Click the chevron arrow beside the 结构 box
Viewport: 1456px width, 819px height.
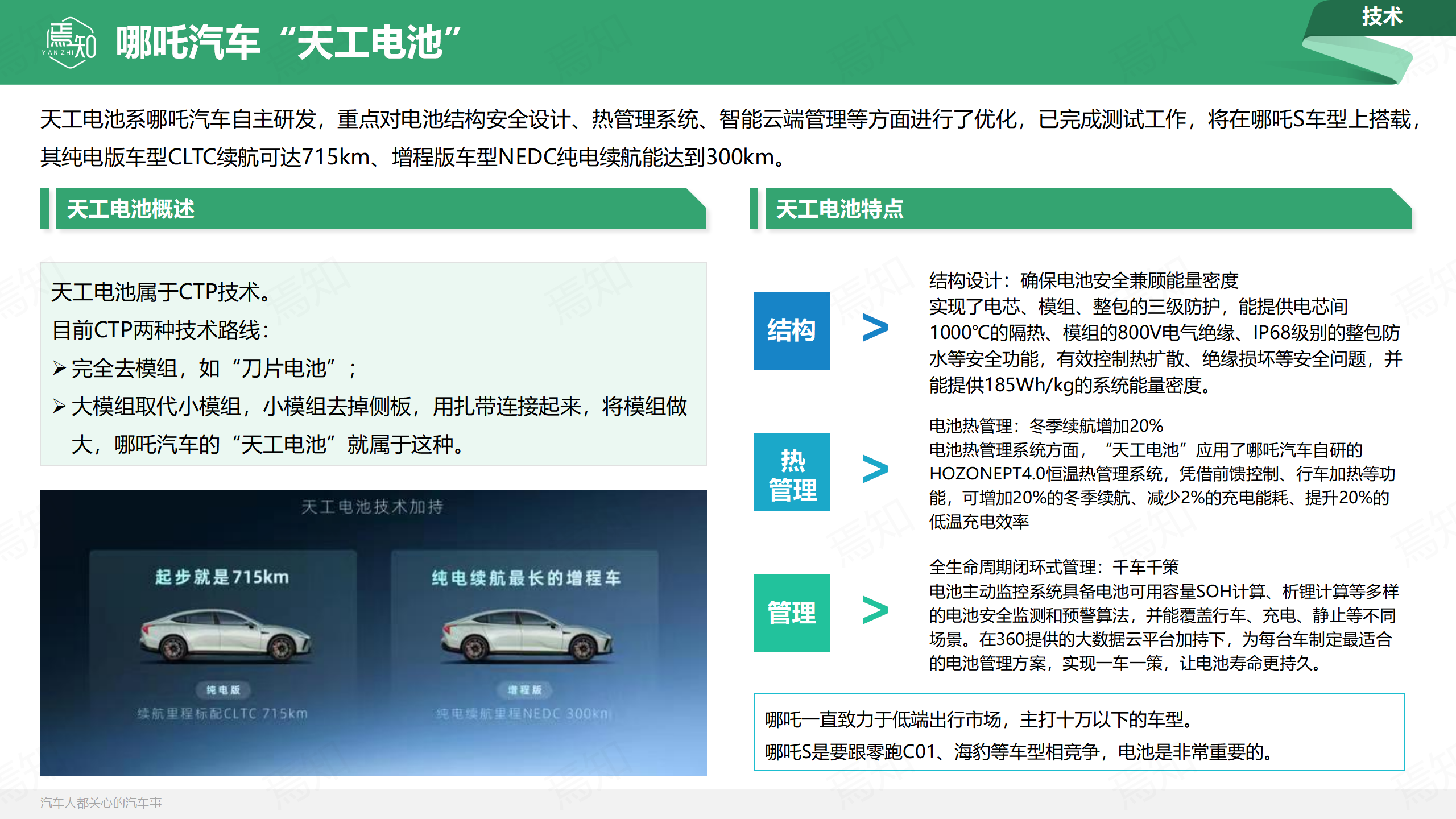point(875,328)
